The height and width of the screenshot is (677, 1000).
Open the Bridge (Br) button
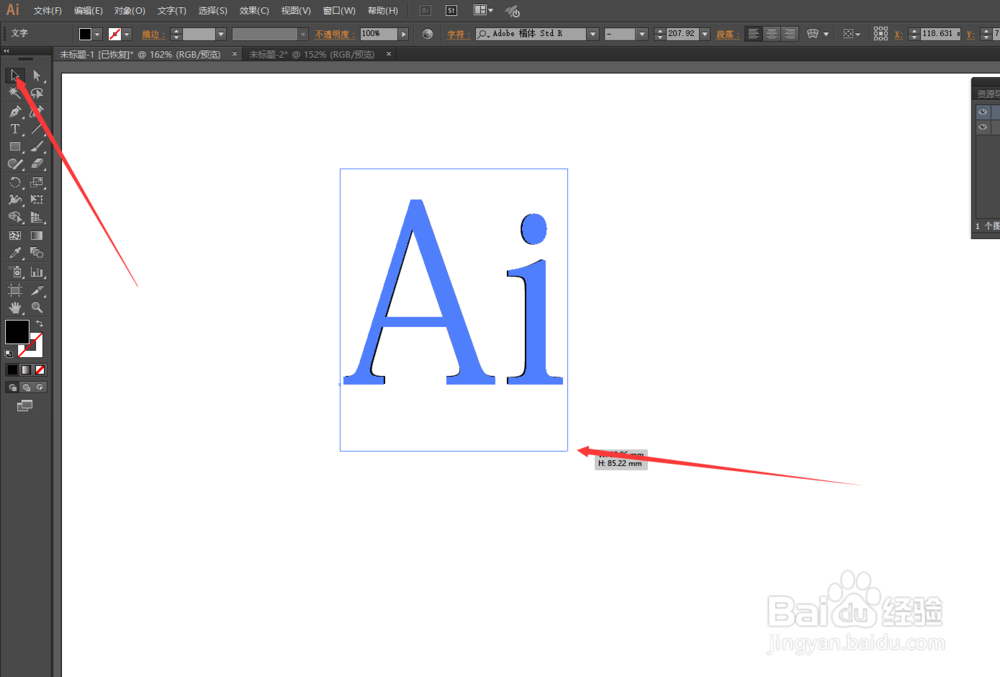click(x=425, y=11)
